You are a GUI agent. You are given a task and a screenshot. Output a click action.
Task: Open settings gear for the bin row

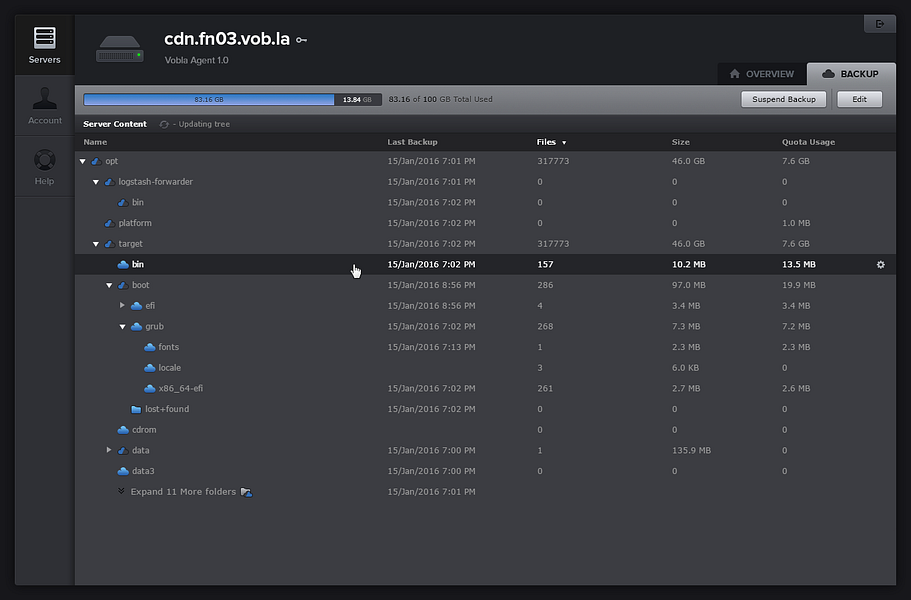[881, 265]
